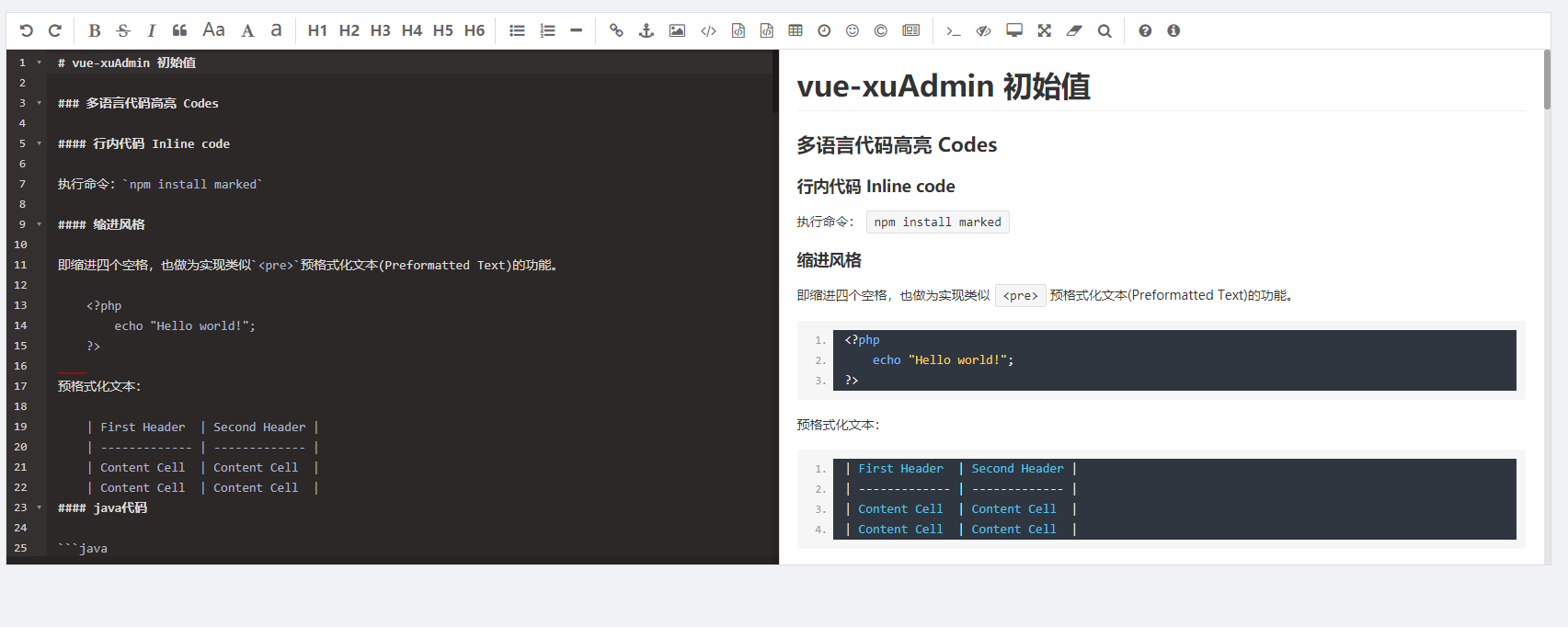The width and height of the screenshot is (1568, 627).
Task: Redo the last edit
Action: (55, 30)
